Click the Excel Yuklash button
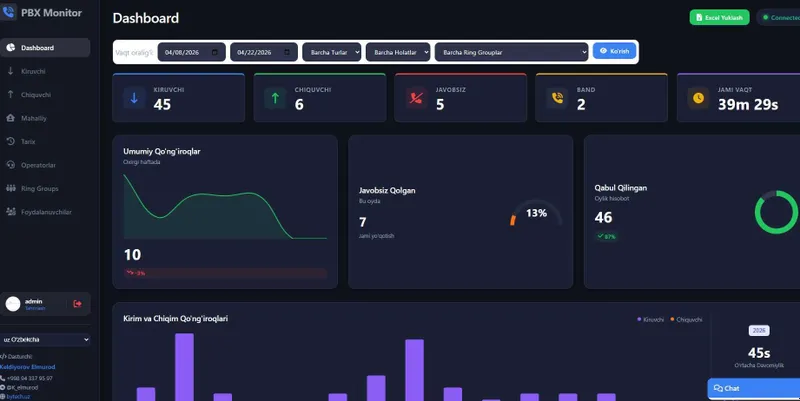This screenshot has width=800, height=401. (x=719, y=17)
